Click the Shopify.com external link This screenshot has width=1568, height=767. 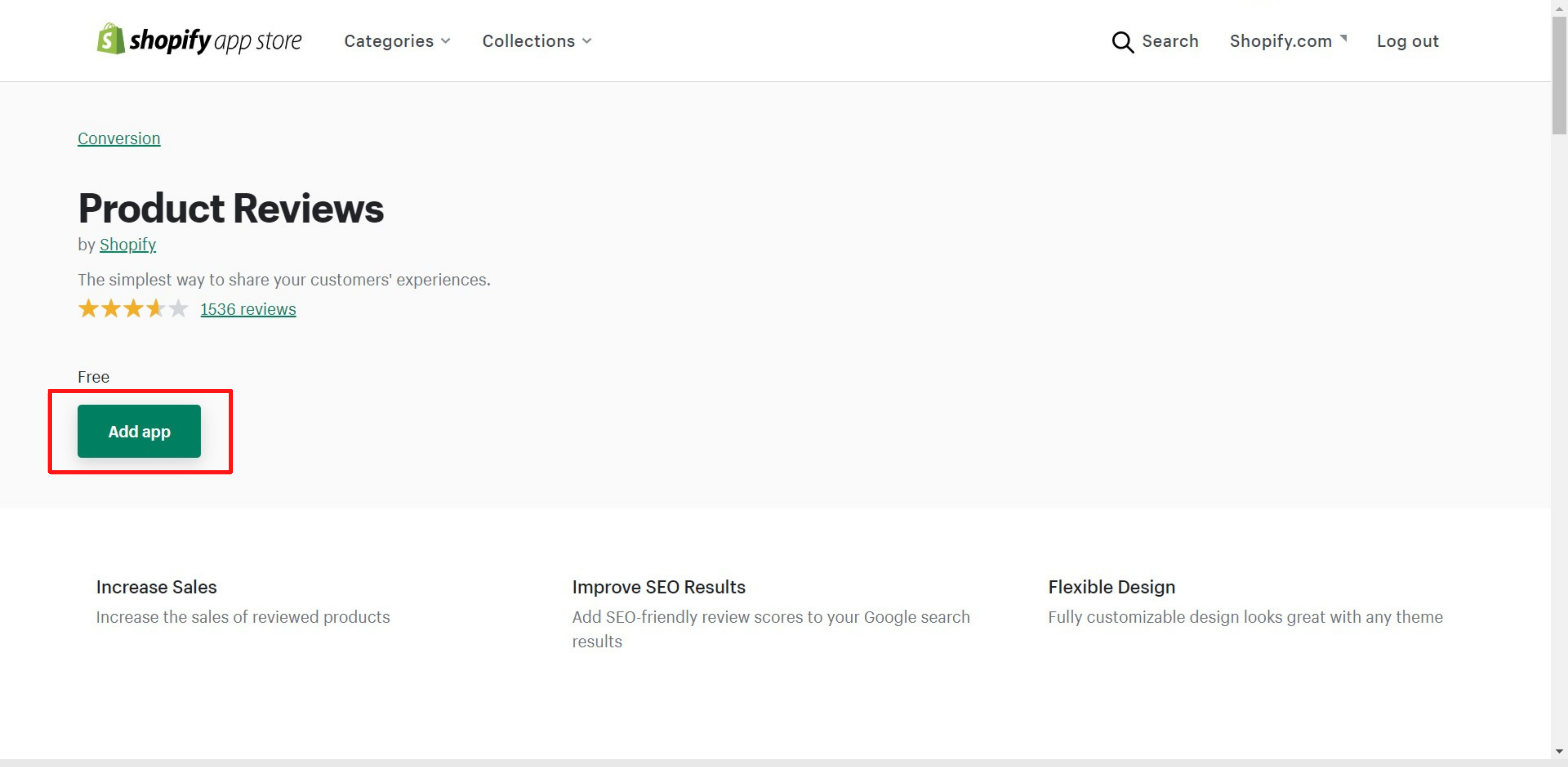pos(1288,41)
